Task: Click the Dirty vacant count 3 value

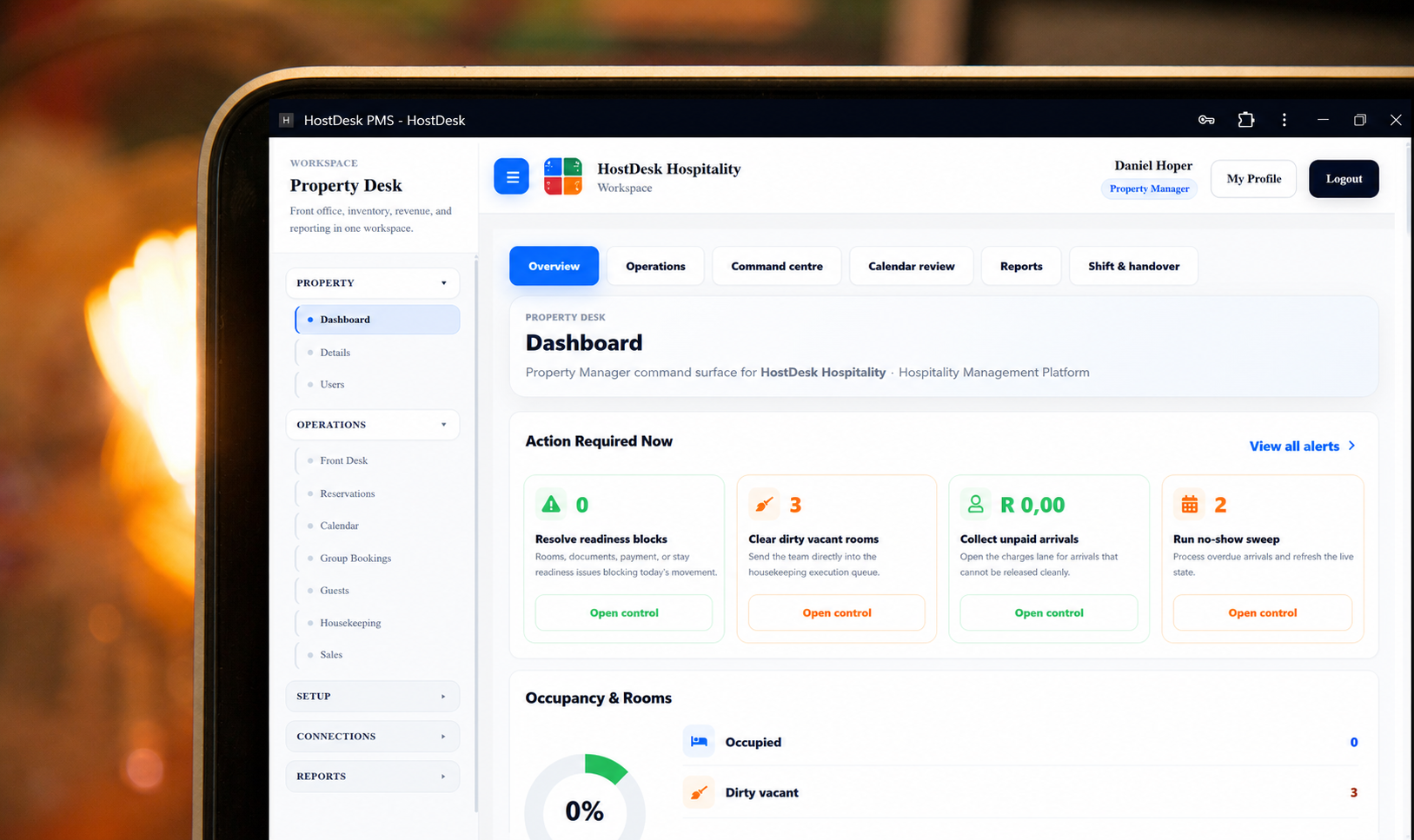Action: pyautogui.click(x=1354, y=792)
